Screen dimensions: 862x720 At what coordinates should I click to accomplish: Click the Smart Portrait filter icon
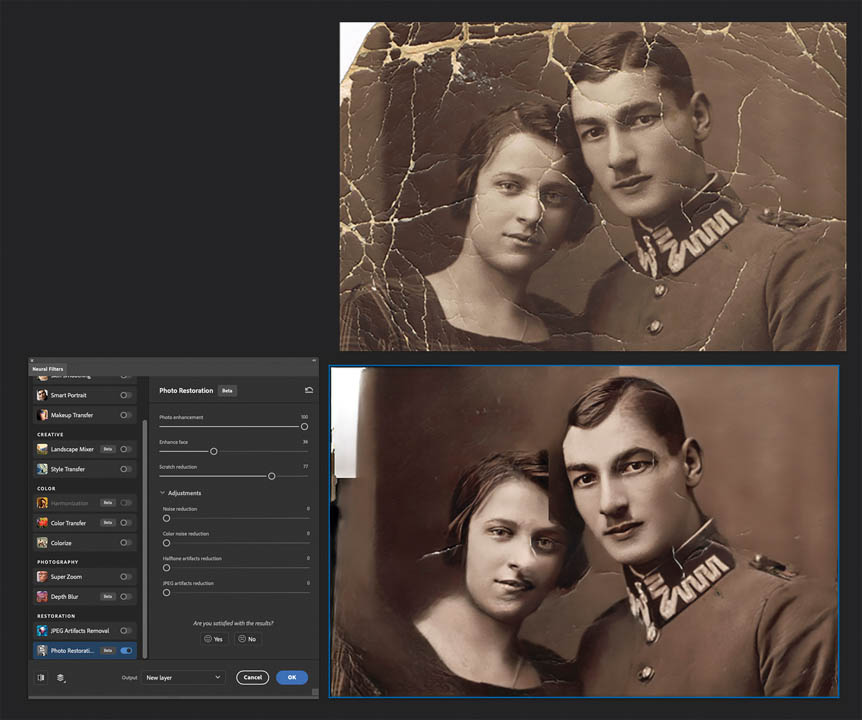(42, 395)
